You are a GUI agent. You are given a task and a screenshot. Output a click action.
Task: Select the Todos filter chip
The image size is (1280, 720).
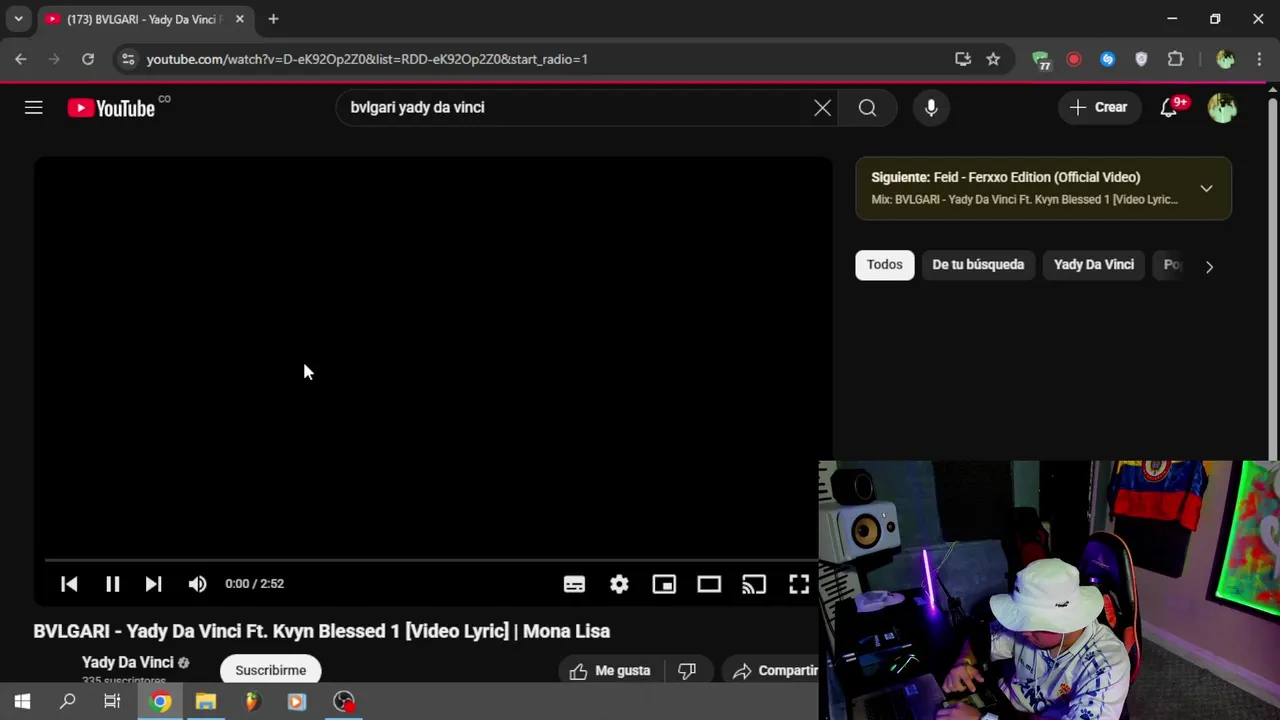[x=884, y=265]
